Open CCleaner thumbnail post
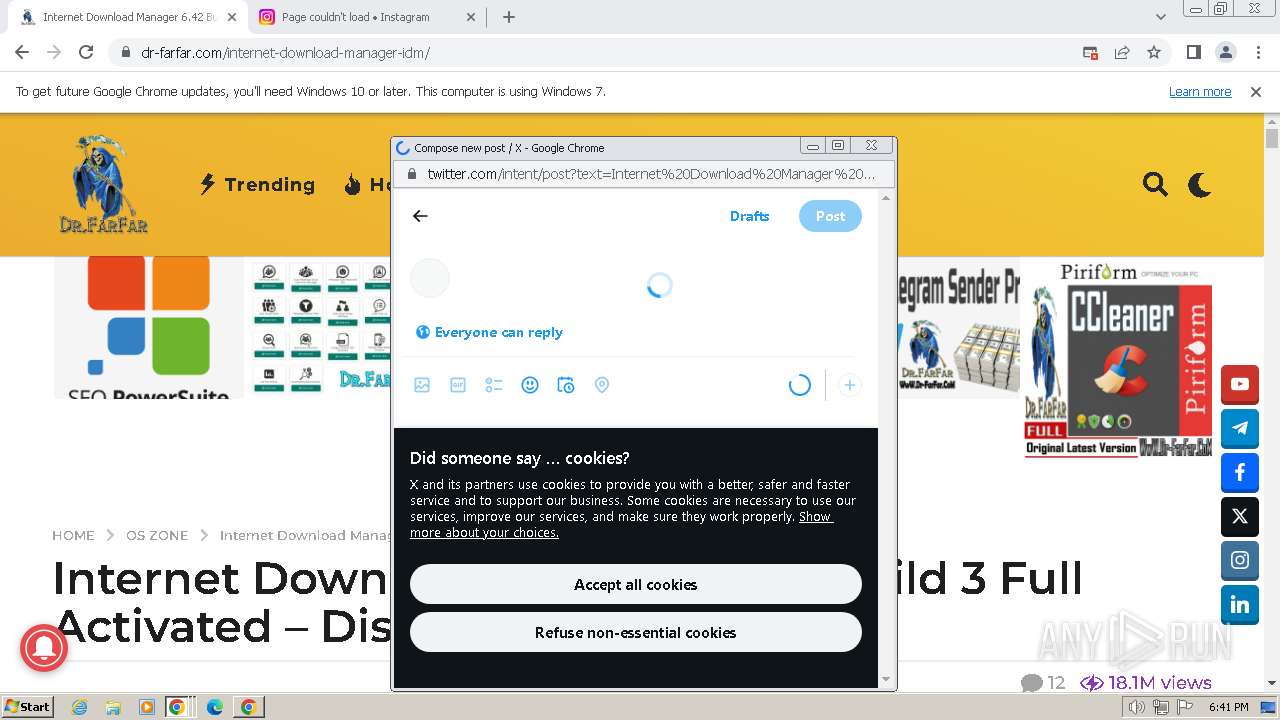Viewport: 1280px width, 720px height. point(1118,360)
